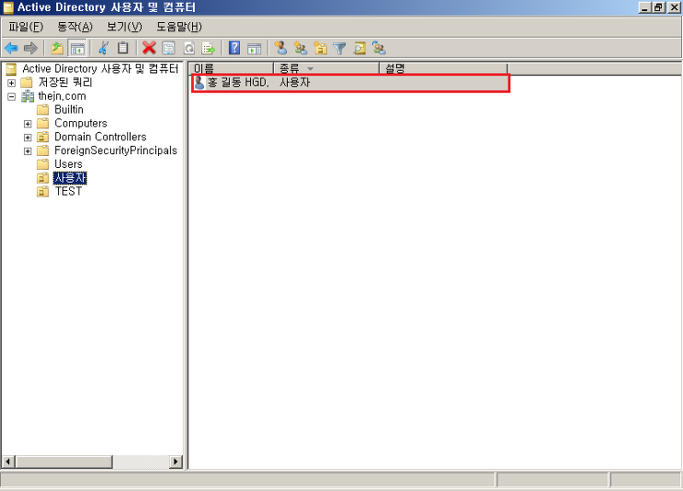Expand the 저장된 쿼리 node

[11, 83]
